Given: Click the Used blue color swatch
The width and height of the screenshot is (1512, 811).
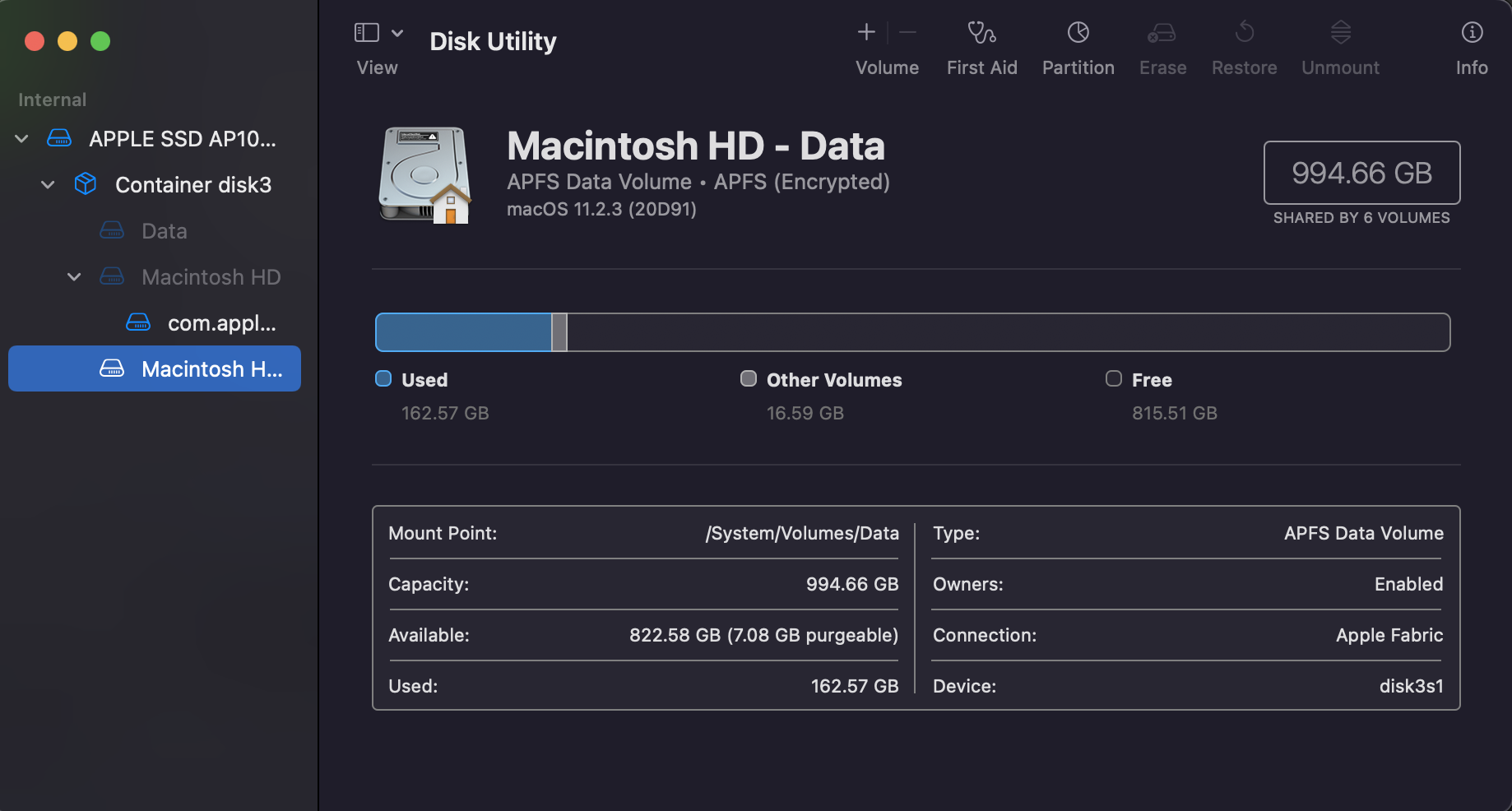Looking at the screenshot, I should click(x=383, y=379).
